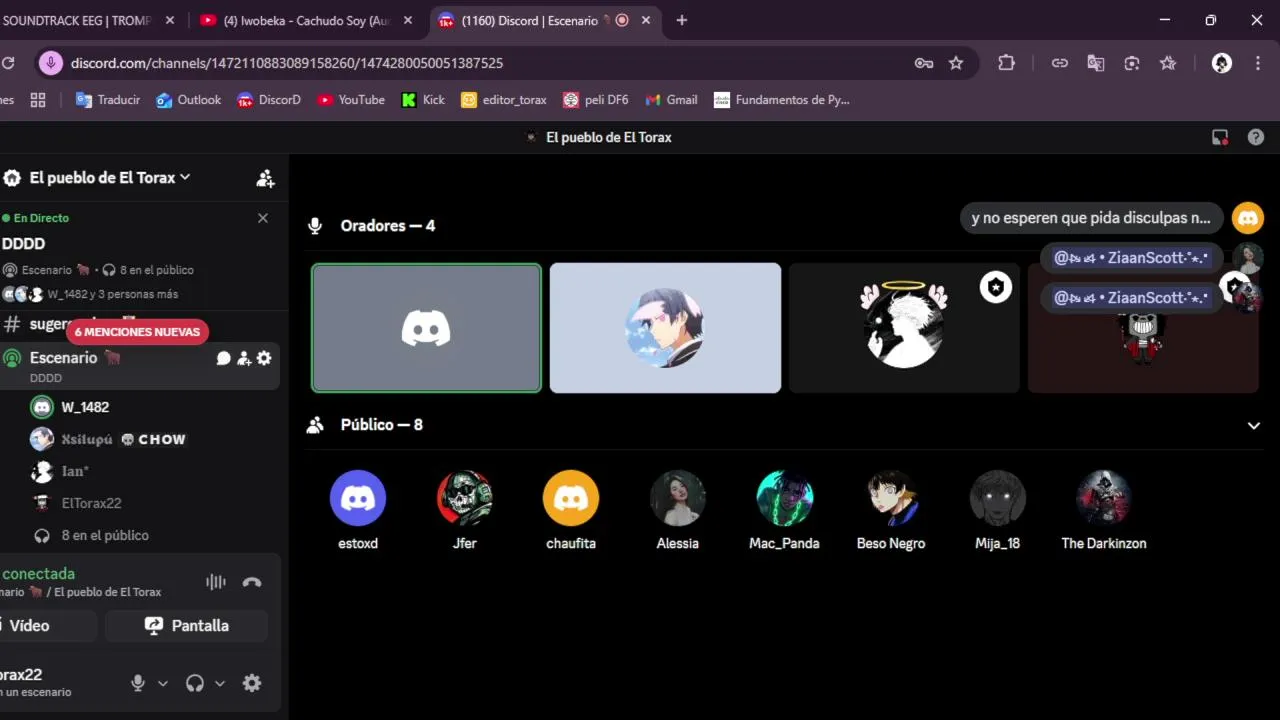This screenshot has height=720, width=1280.
Task: Invite members to the Escenario channel
Action: point(244,358)
